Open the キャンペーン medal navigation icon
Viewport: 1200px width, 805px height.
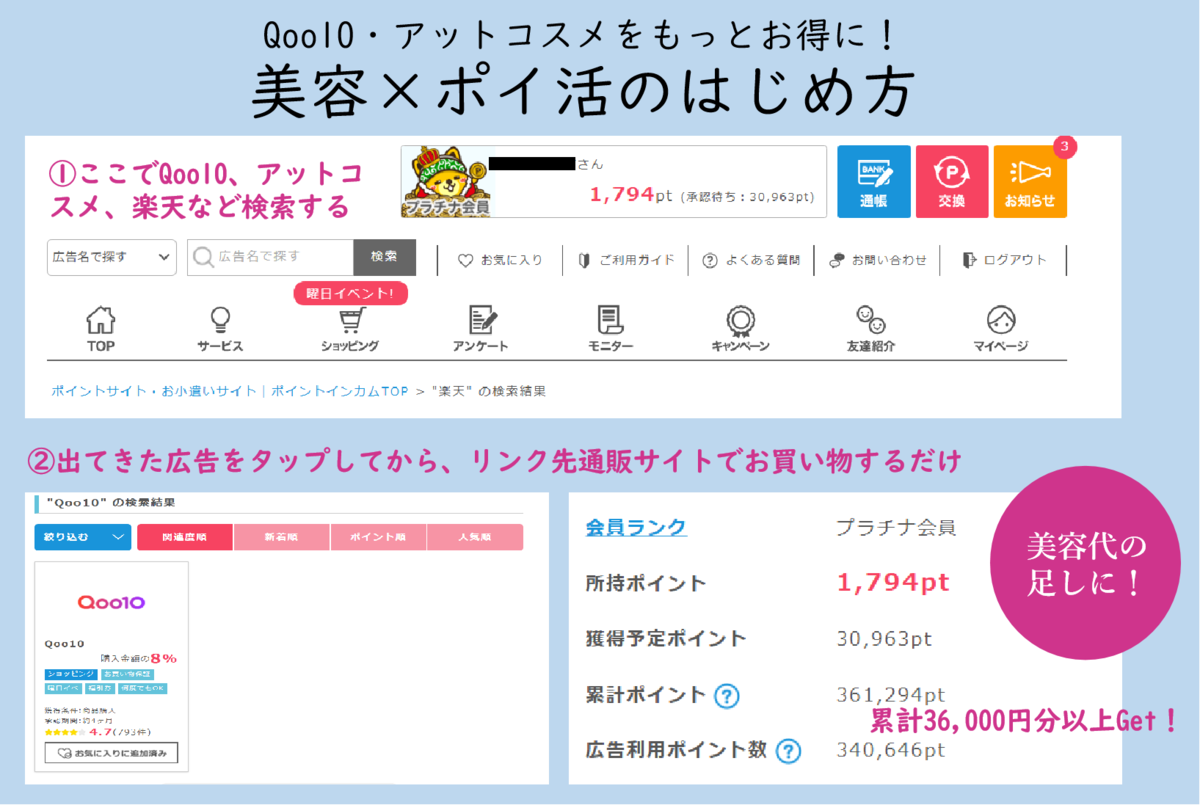coord(740,330)
